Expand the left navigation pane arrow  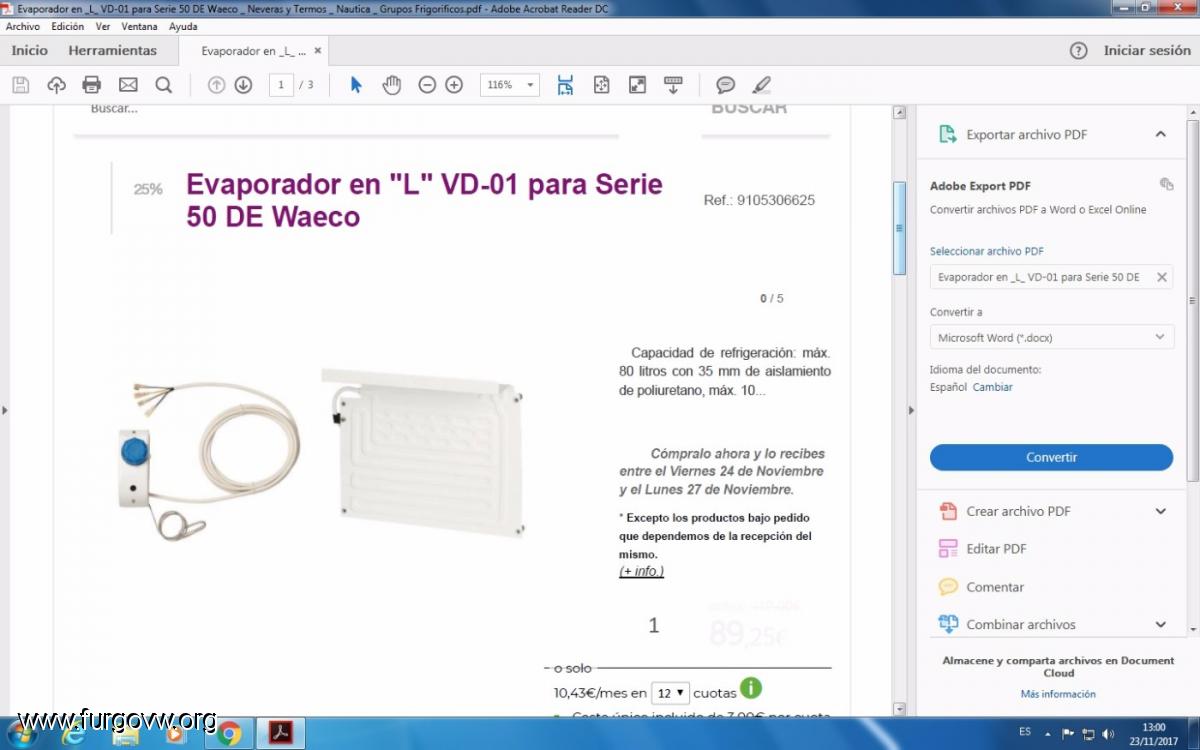pos(5,410)
